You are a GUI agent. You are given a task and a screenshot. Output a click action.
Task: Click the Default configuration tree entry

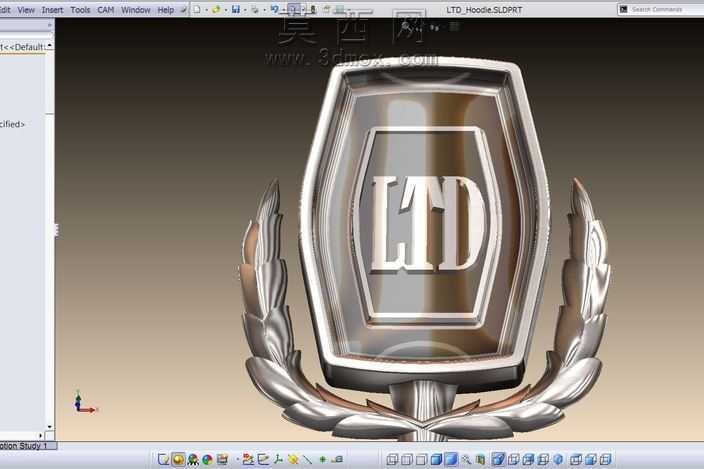22,47
